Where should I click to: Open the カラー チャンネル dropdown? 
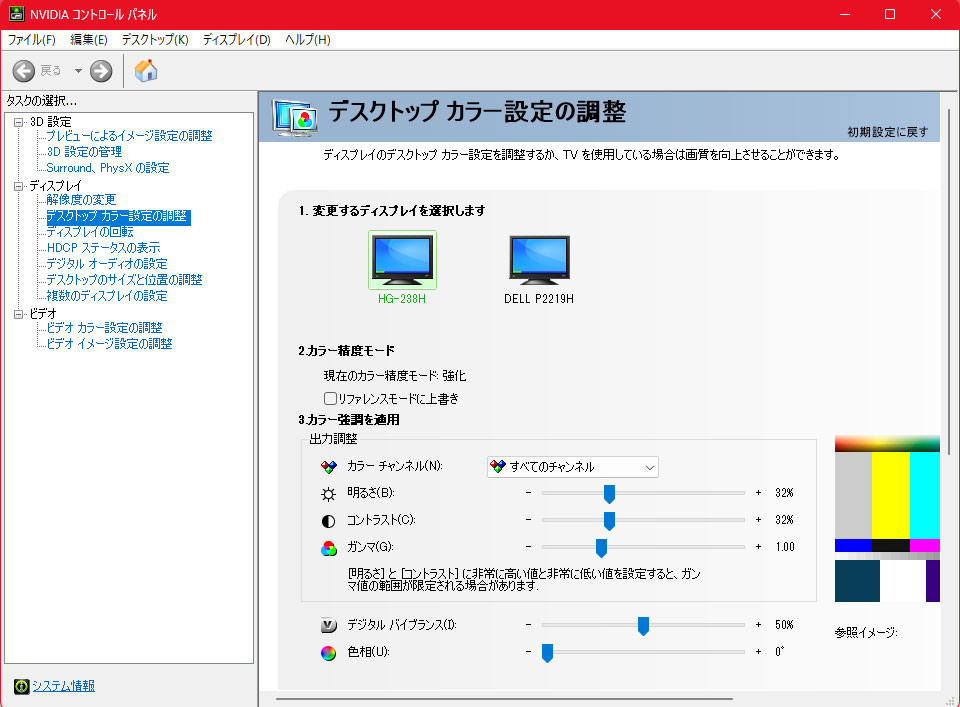[x=572, y=467]
